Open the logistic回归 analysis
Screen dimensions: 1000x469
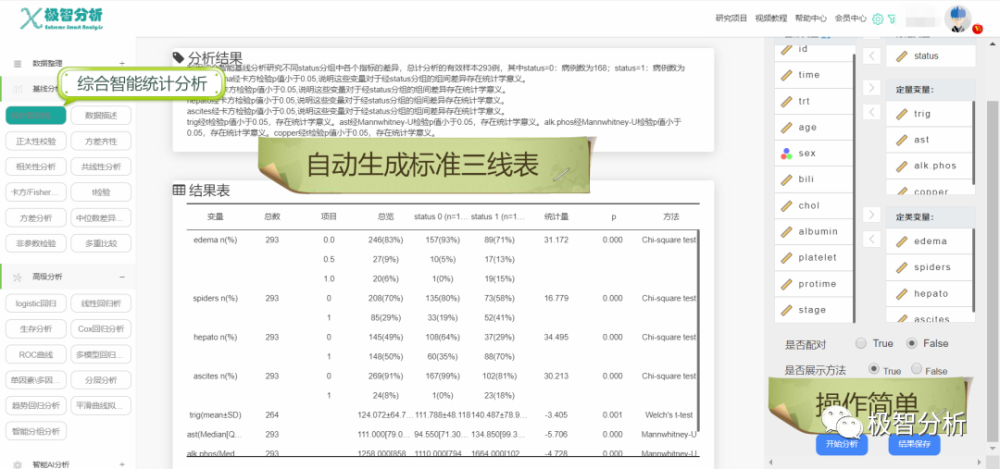coord(36,303)
